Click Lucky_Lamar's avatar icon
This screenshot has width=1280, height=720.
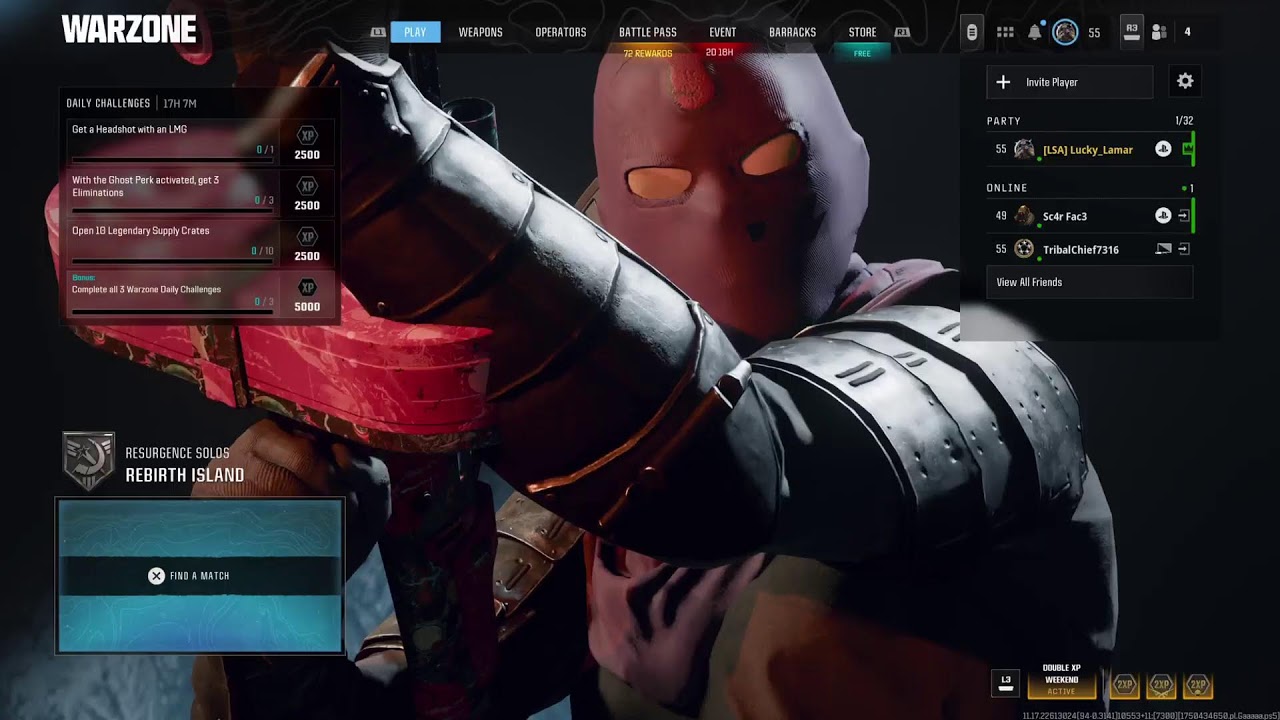tap(1024, 149)
